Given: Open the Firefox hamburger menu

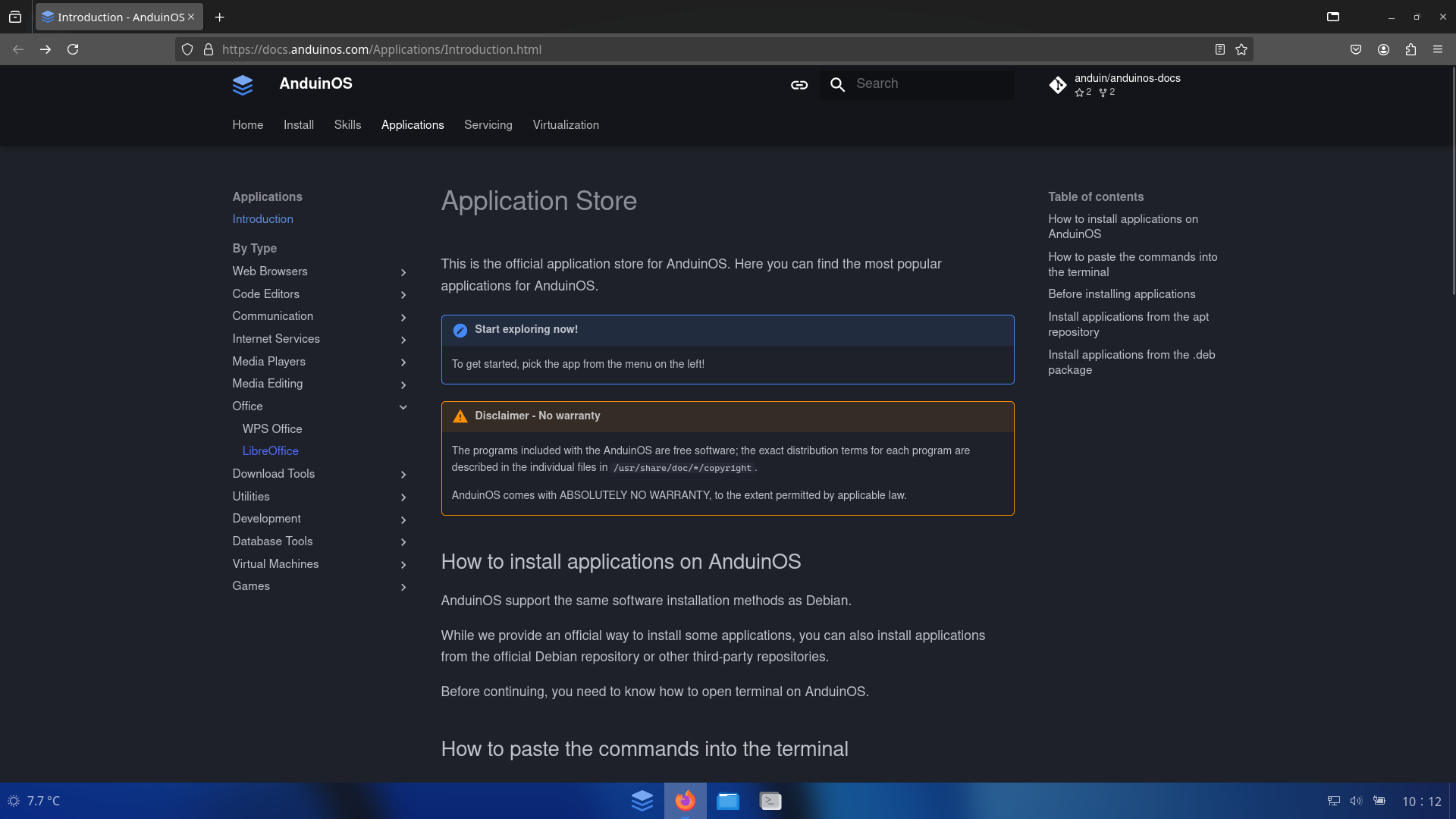Looking at the screenshot, I should coord(1438,49).
